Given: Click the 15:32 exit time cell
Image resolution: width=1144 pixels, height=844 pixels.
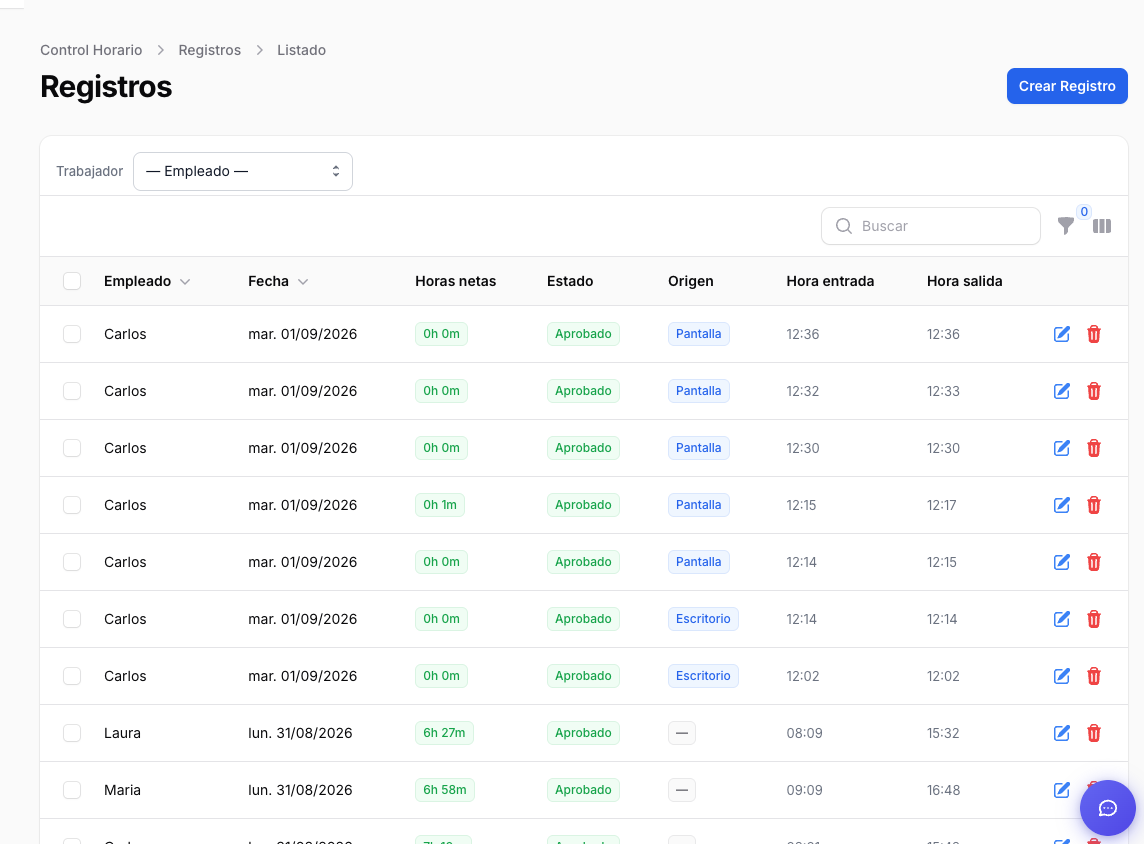Looking at the screenshot, I should pos(943,733).
